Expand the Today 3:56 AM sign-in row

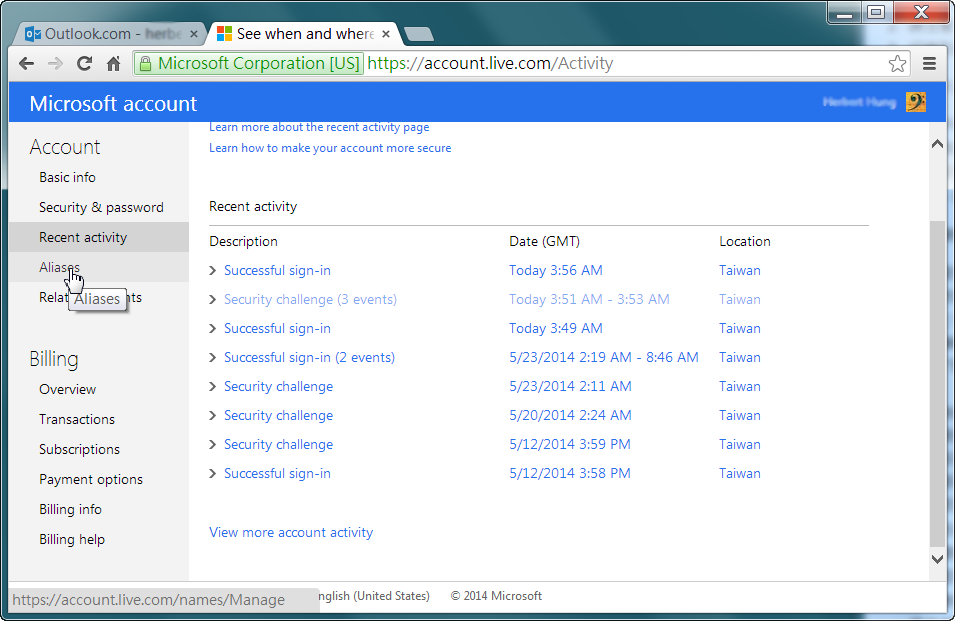pos(213,270)
